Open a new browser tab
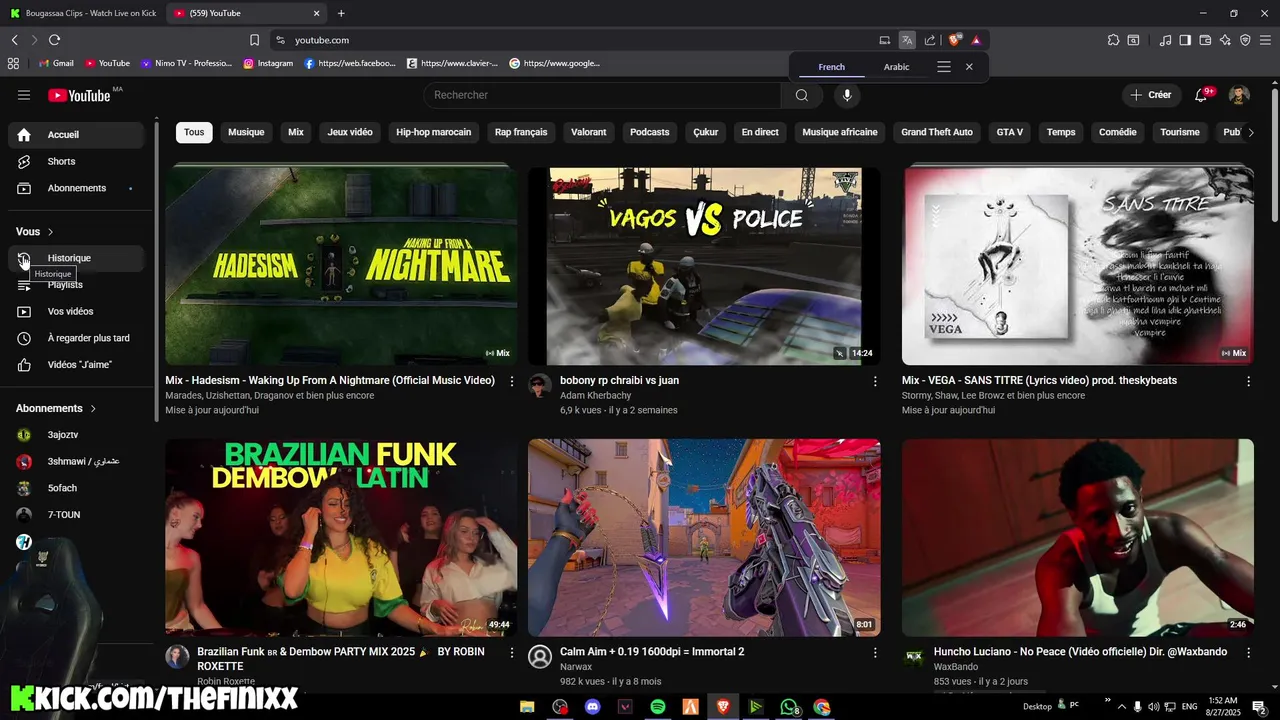The width and height of the screenshot is (1280, 720). tap(341, 13)
